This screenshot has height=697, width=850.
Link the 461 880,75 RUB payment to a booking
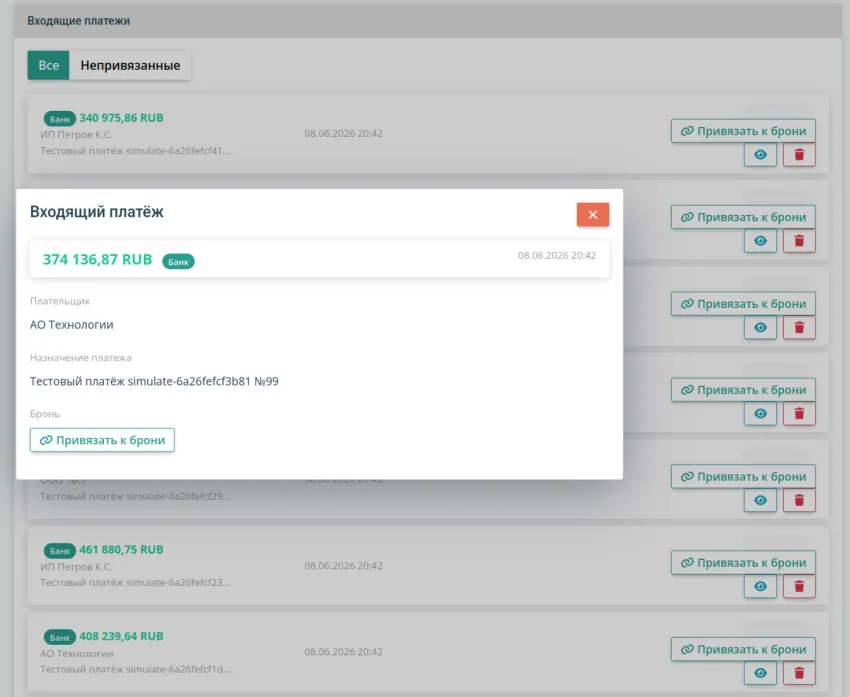[743, 563]
